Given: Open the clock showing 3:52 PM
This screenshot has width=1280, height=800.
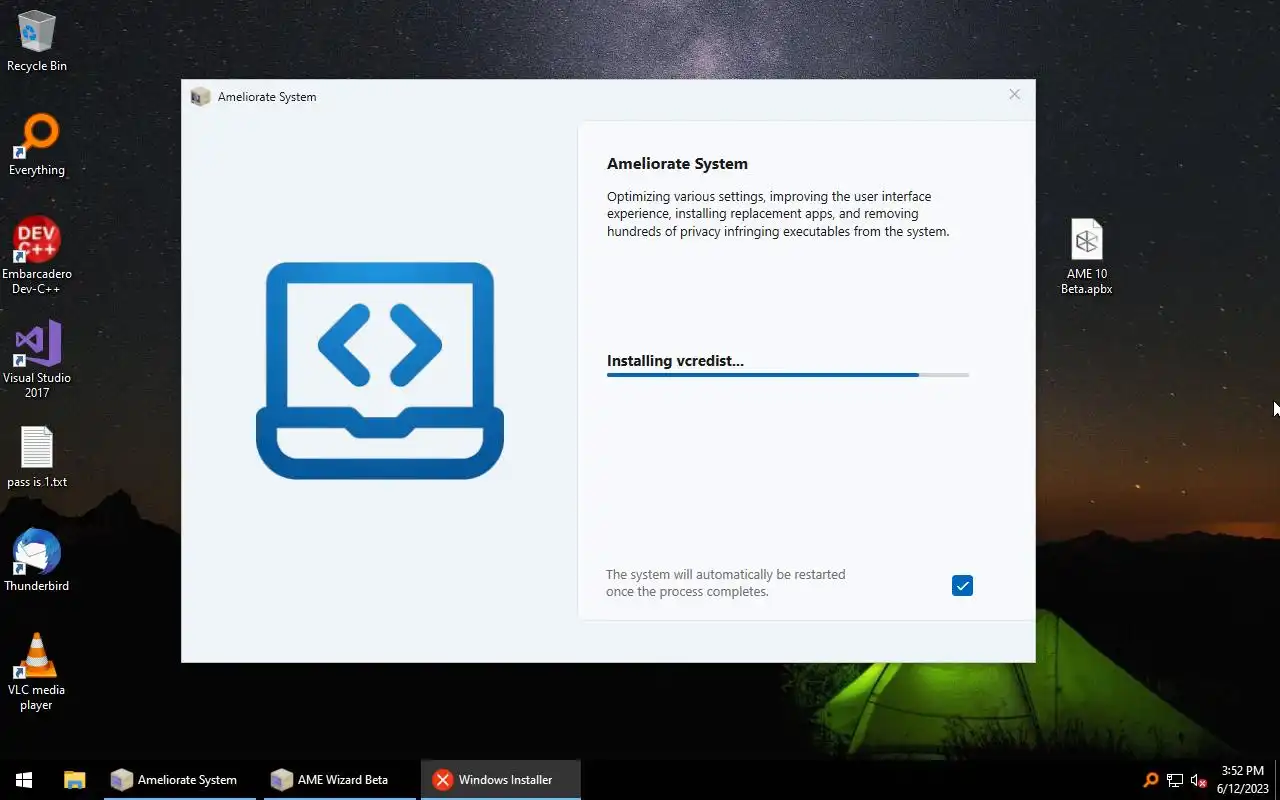Looking at the screenshot, I should pos(1242,780).
